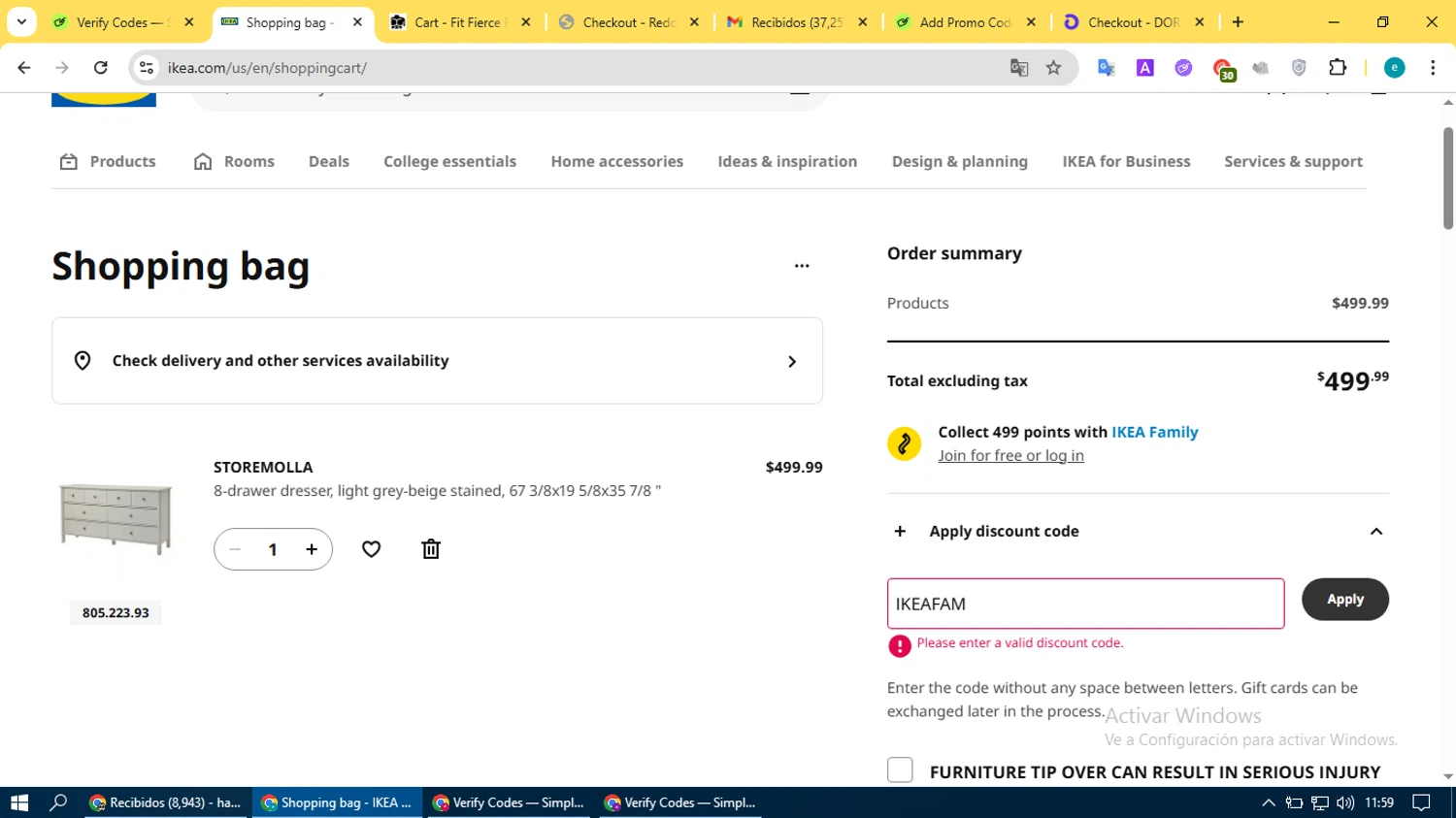The image size is (1456, 818).
Task: Open the IKEA Family link
Action: tap(1155, 432)
